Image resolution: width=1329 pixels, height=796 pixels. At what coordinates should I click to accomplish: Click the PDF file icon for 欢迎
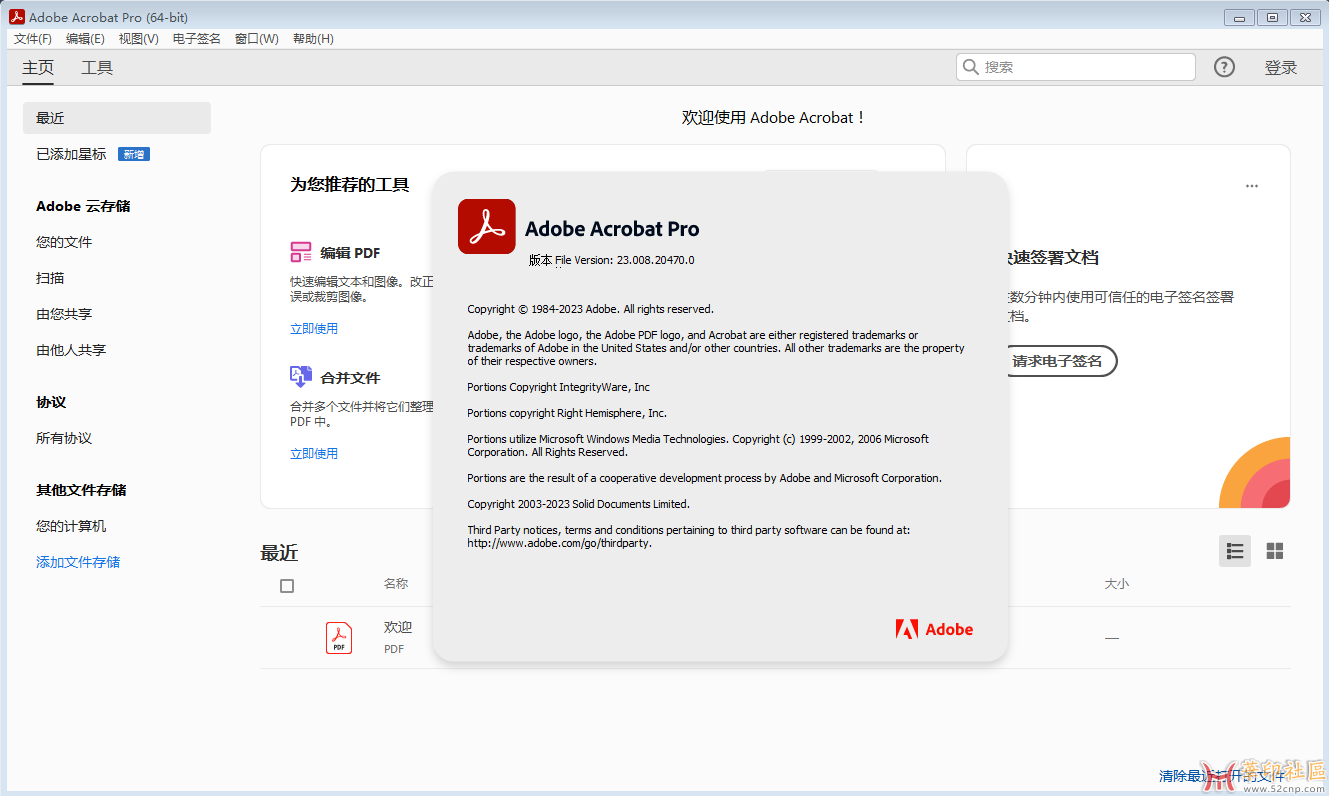pos(339,638)
